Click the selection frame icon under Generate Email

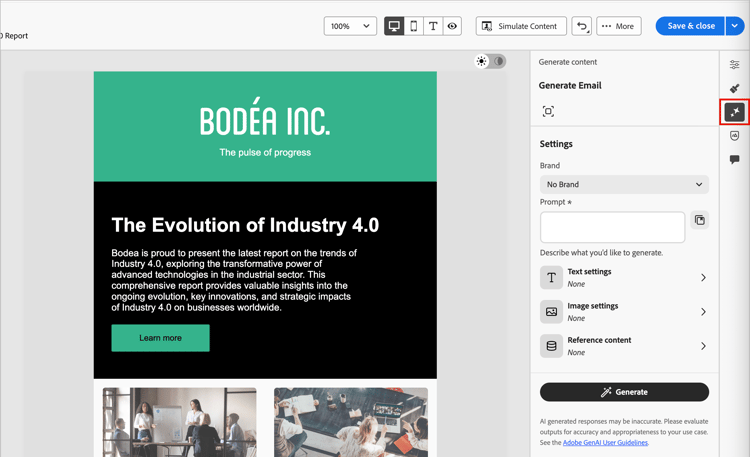548,111
